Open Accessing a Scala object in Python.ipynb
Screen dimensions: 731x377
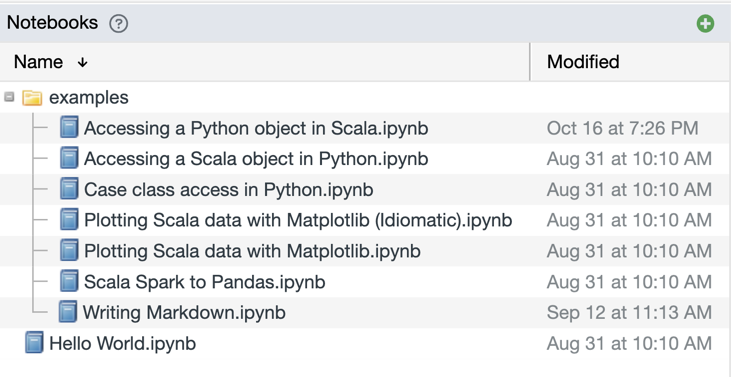256,159
